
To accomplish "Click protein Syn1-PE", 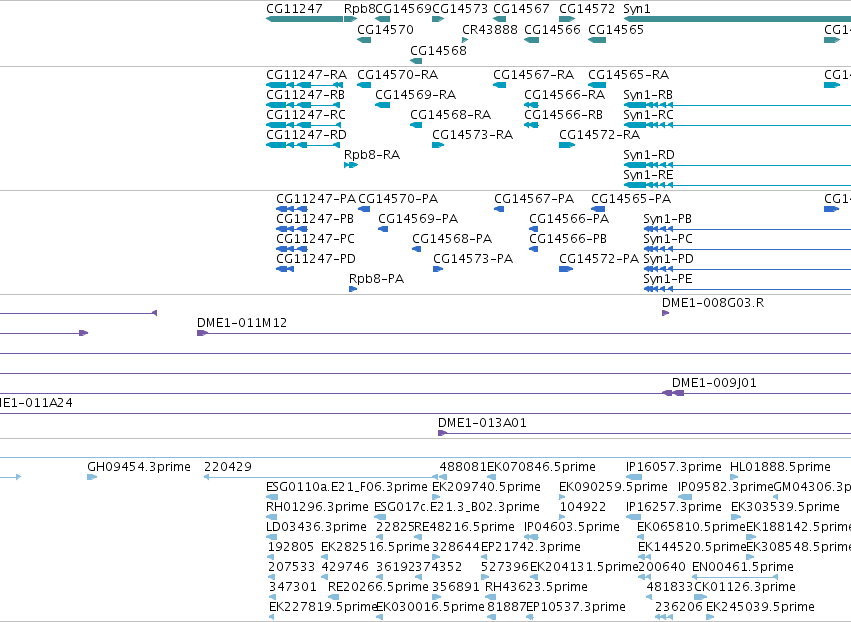I will pyautogui.click(x=668, y=279).
